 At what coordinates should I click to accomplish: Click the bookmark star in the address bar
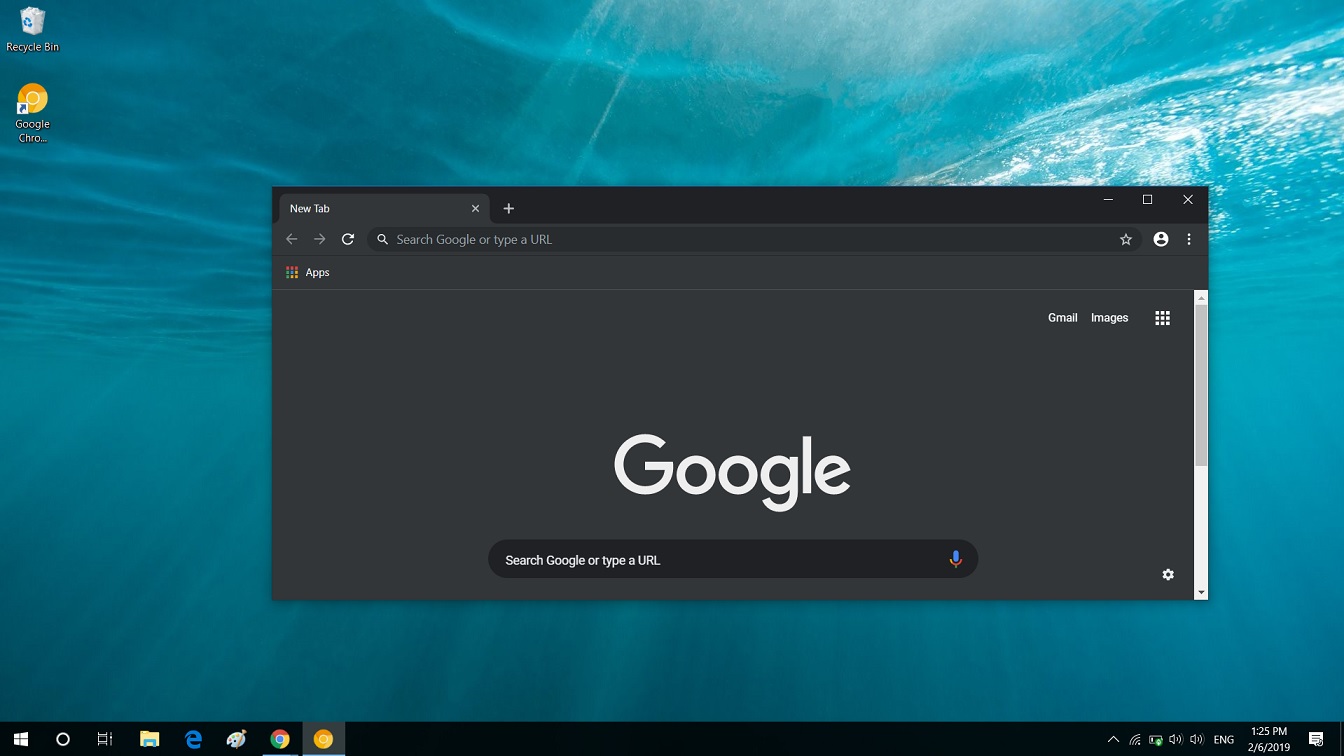click(x=1126, y=239)
